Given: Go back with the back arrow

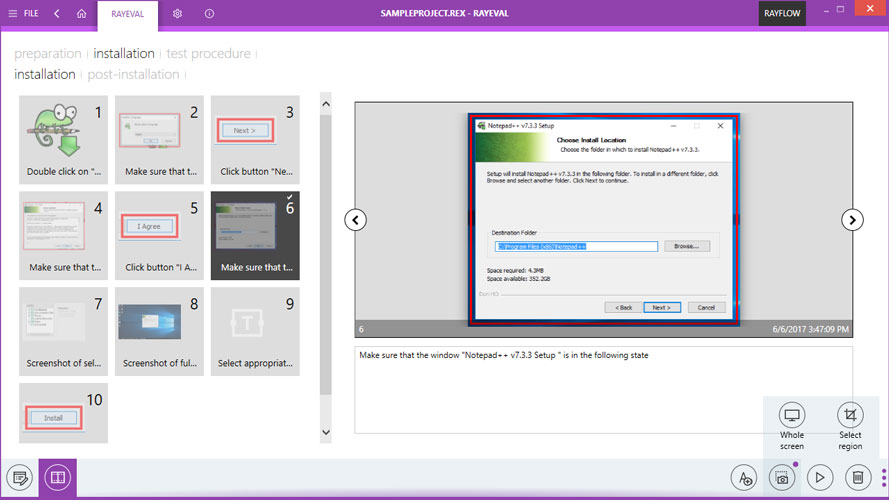Looking at the screenshot, I should coord(57,13).
